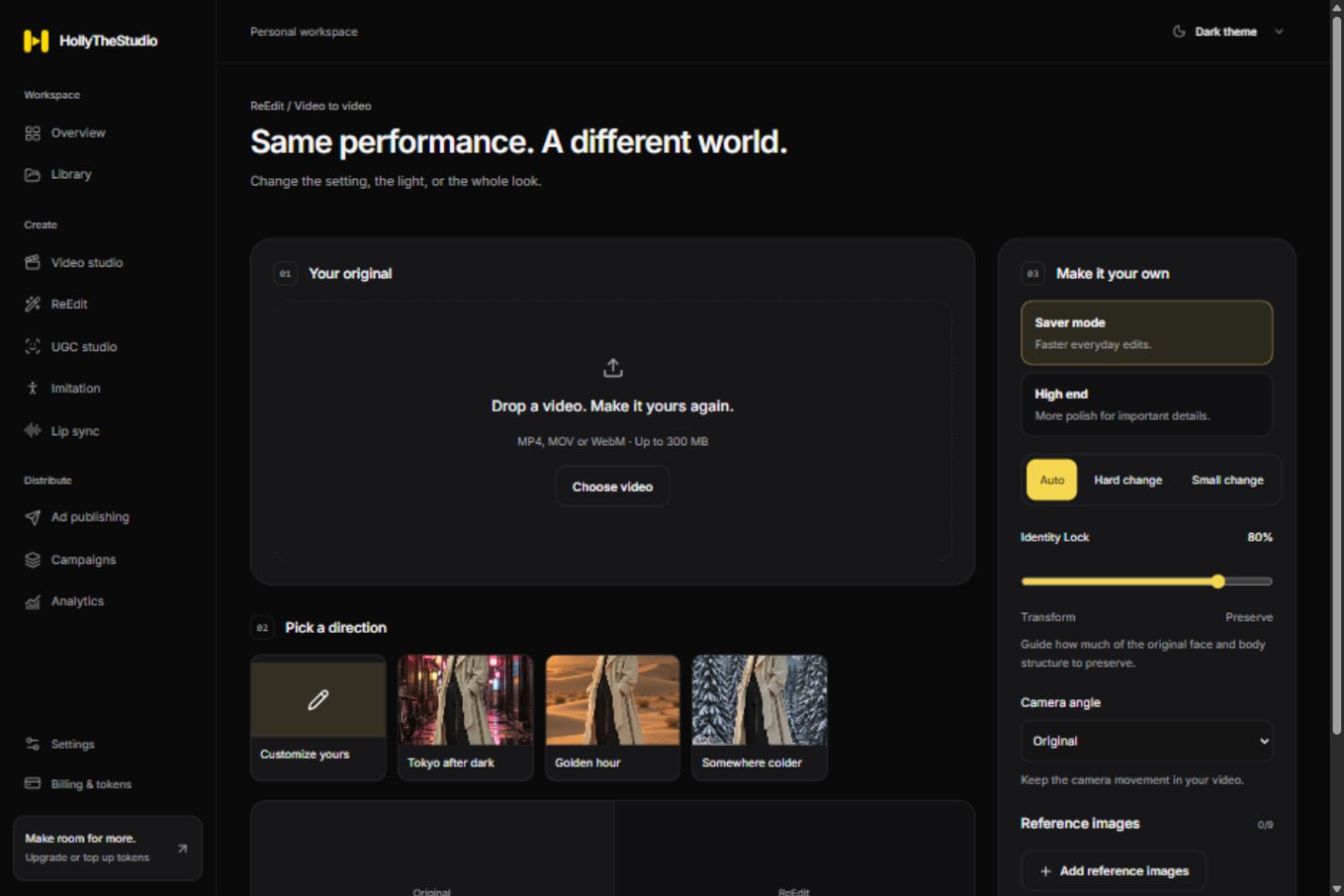Click Personal workspace label in header
Screen dimensions: 1344x896
coord(304,31)
